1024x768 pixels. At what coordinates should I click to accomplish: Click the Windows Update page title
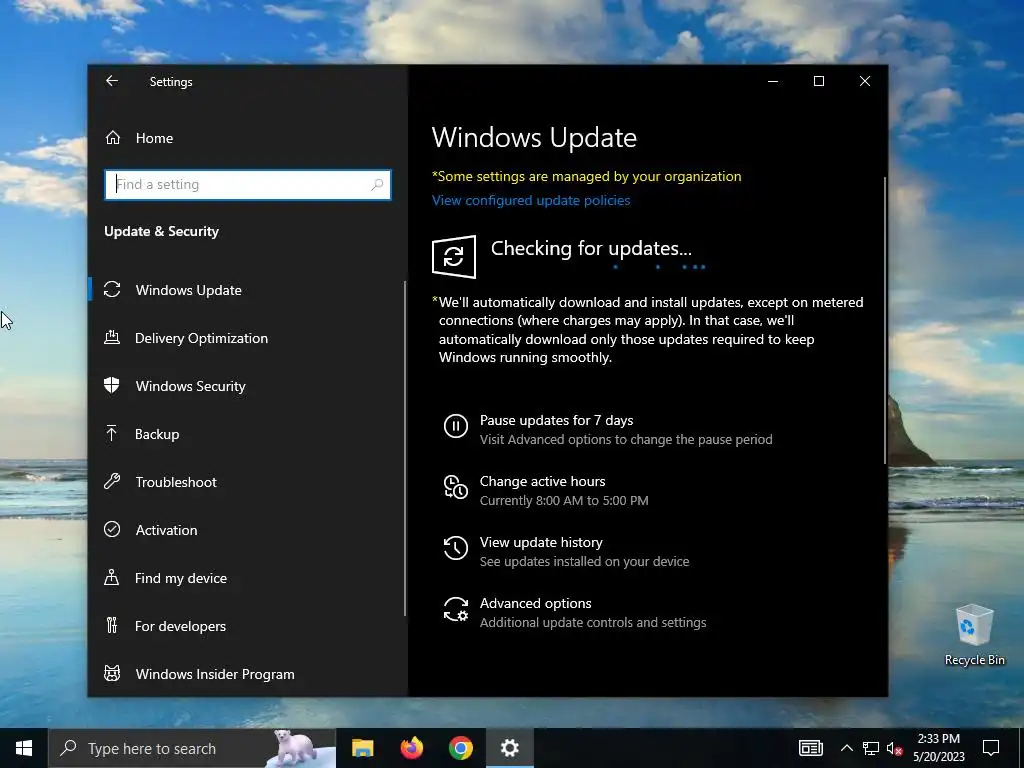[x=534, y=138]
